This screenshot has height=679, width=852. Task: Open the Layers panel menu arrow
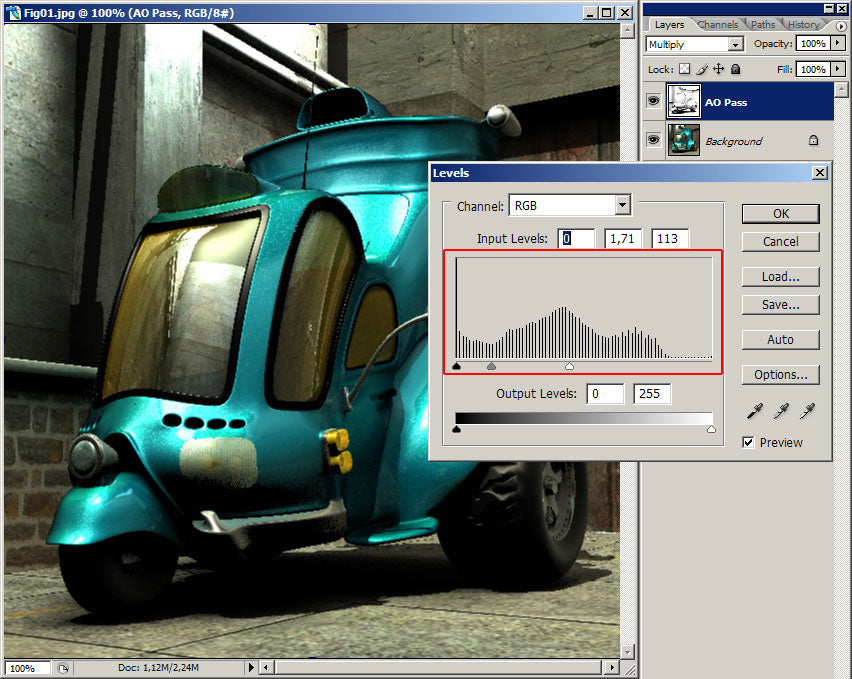tap(840, 25)
